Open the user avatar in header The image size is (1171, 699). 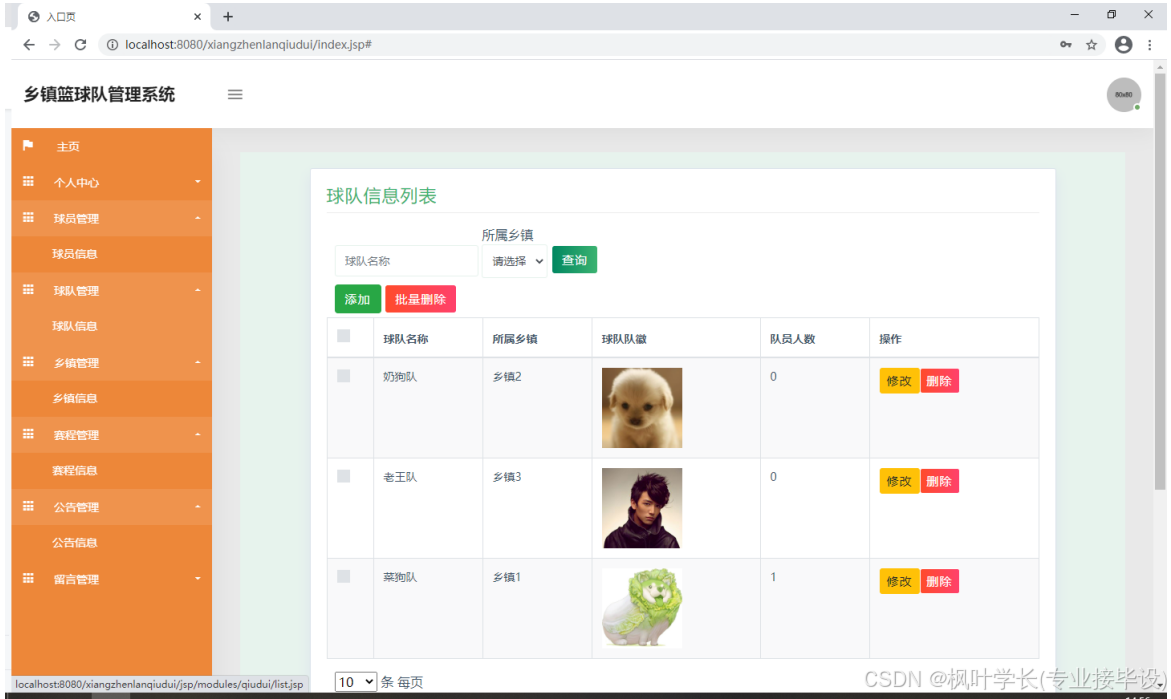coord(1123,95)
